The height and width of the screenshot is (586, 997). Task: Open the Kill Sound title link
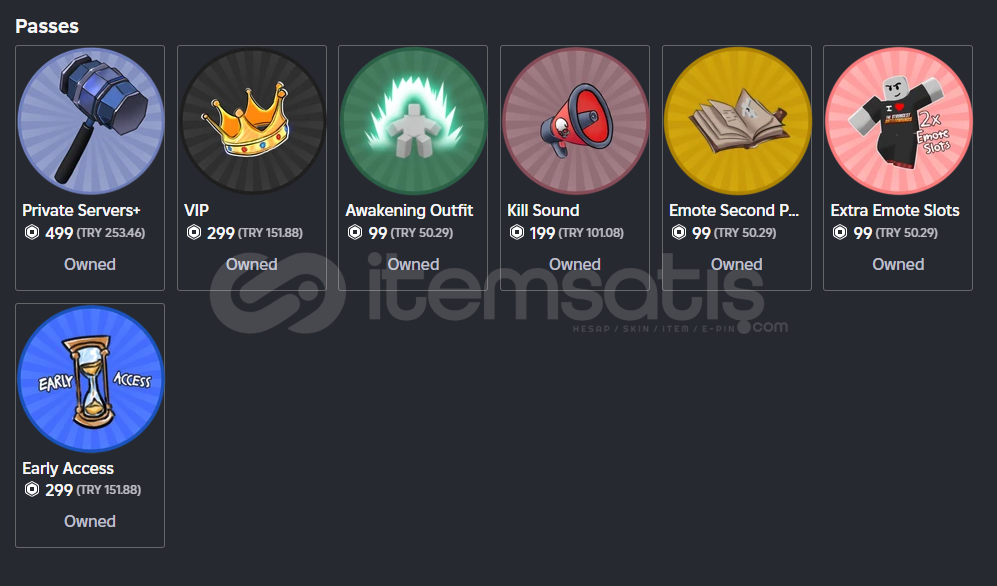(x=544, y=210)
